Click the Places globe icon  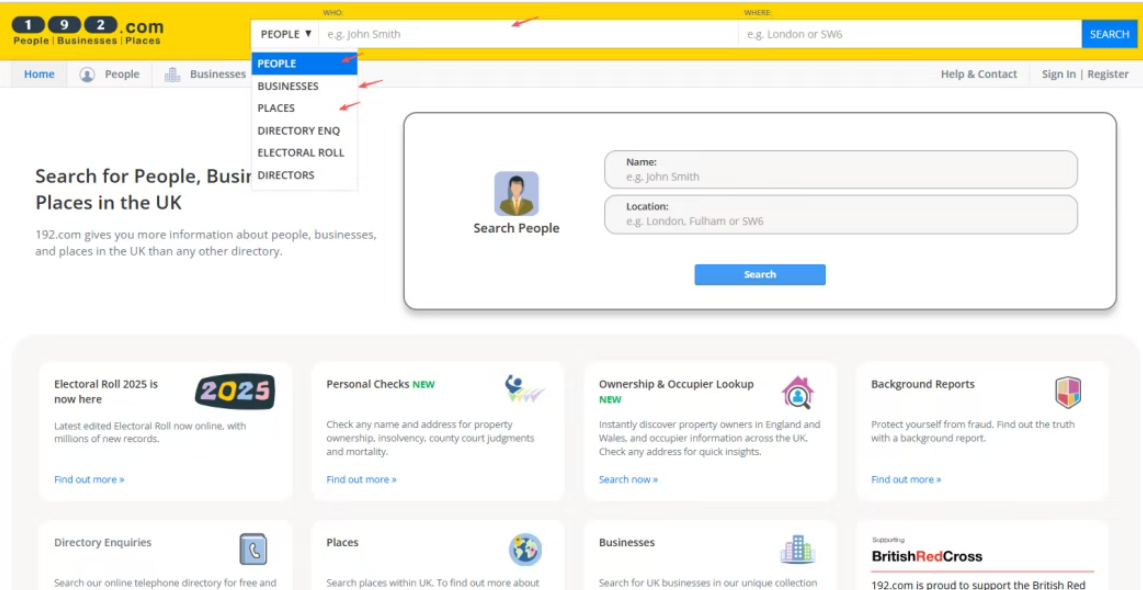pyautogui.click(x=525, y=549)
